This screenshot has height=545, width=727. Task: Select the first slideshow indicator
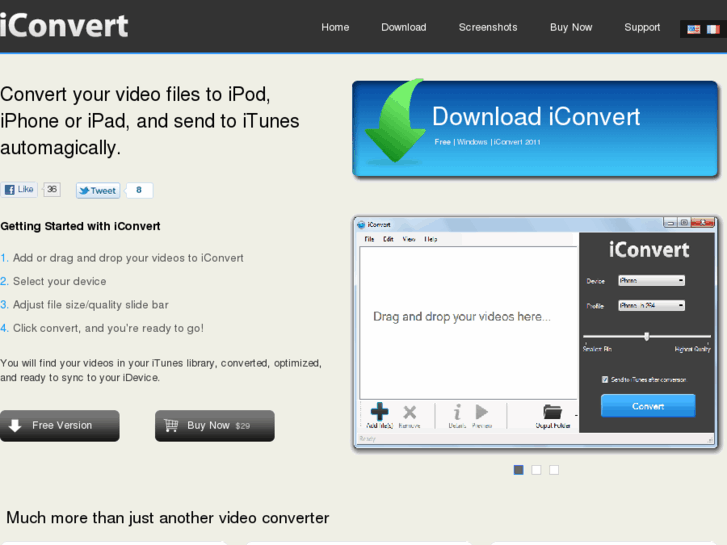519,470
